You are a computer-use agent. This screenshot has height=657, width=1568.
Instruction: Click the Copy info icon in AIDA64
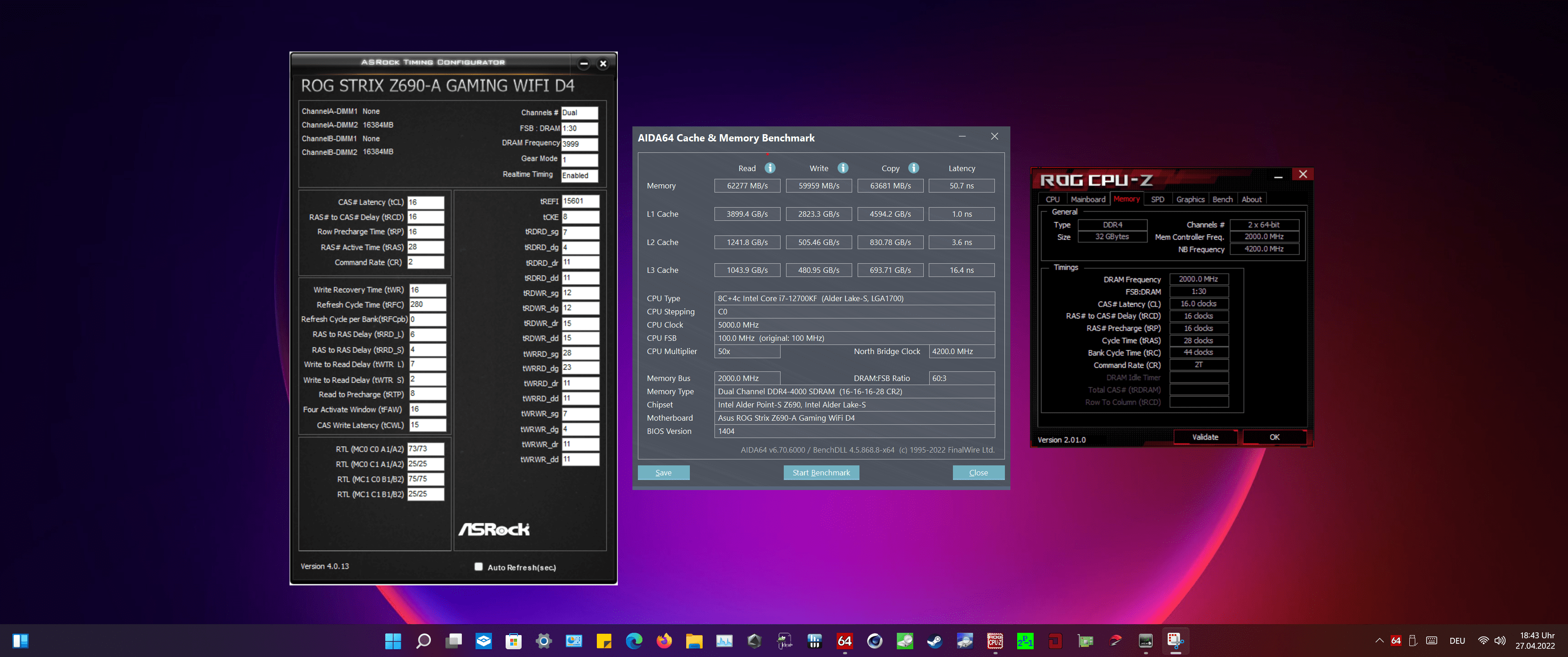[x=914, y=168]
